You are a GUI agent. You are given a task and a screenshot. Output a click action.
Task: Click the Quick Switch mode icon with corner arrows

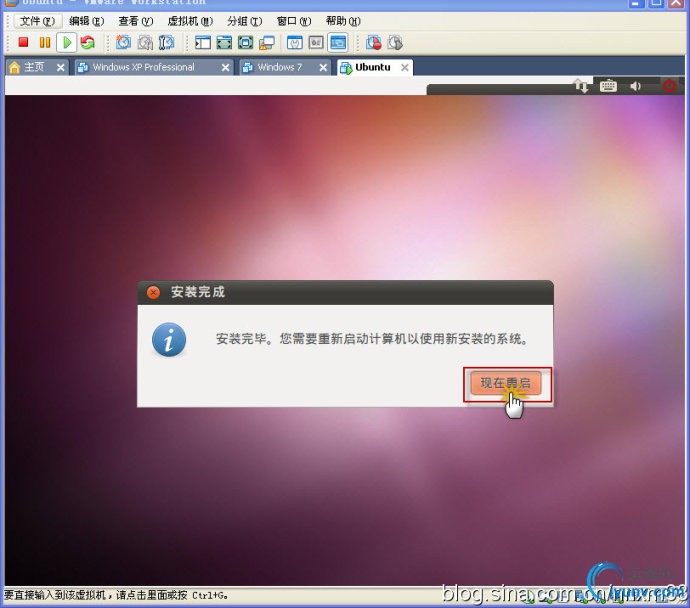pos(224,42)
